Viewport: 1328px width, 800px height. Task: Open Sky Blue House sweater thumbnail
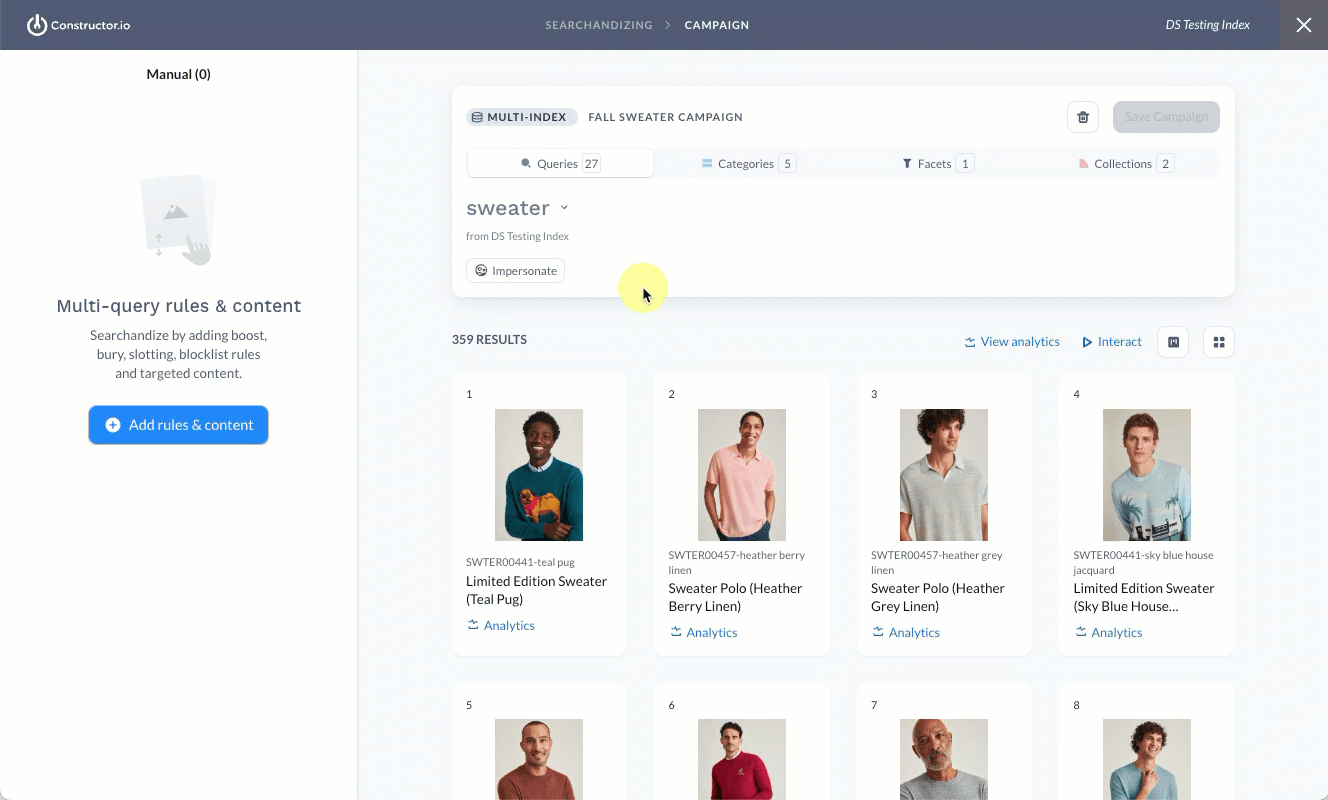[x=1147, y=475]
